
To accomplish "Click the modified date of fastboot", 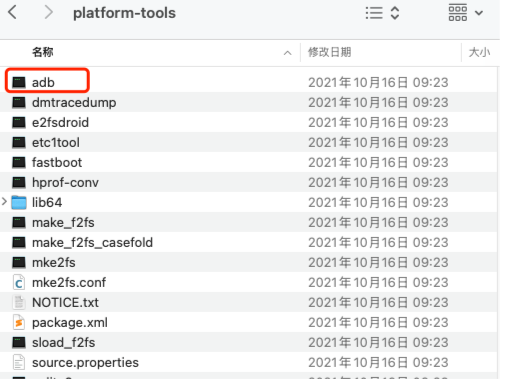I will [378, 162].
